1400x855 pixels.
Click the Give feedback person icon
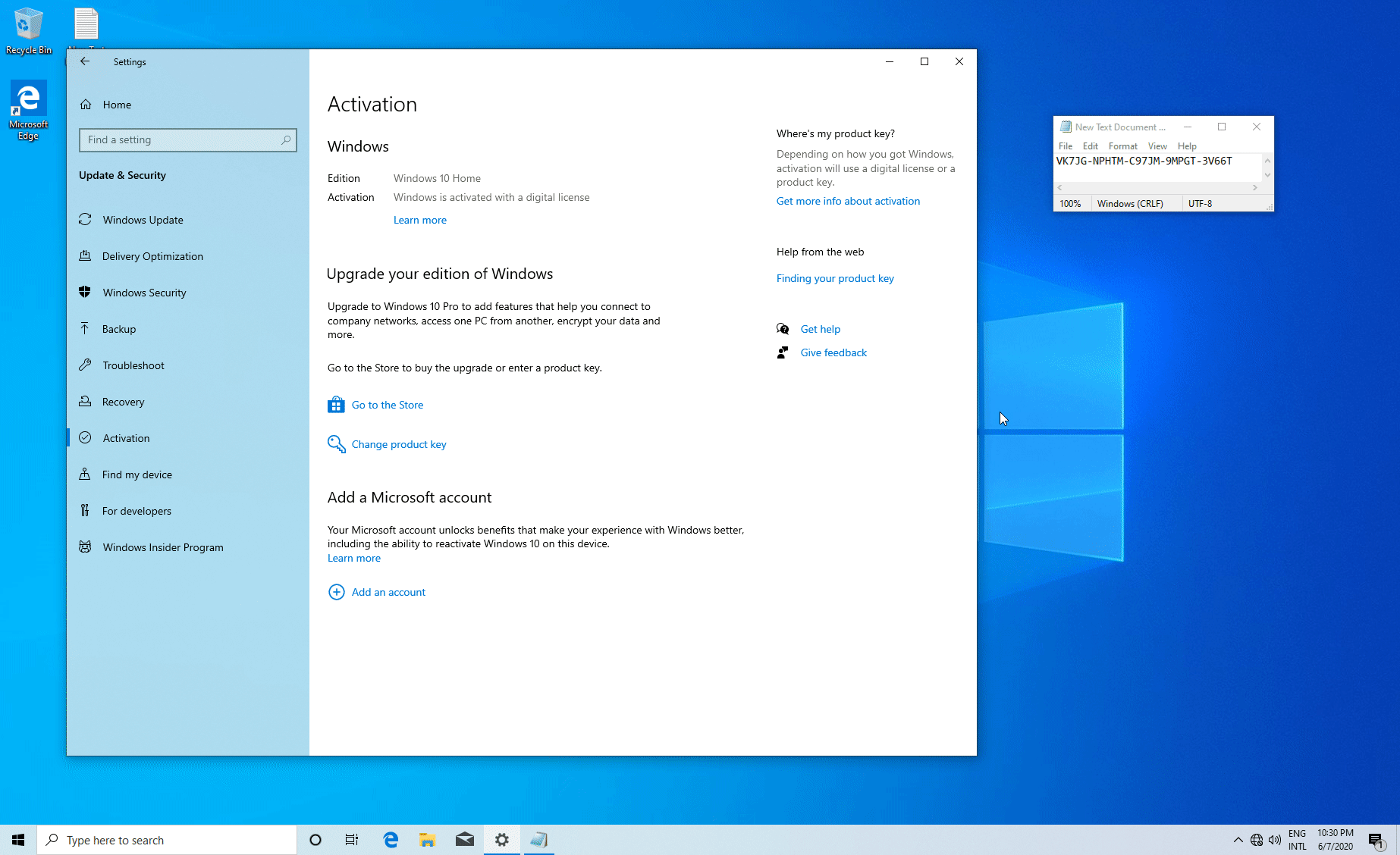click(783, 352)
